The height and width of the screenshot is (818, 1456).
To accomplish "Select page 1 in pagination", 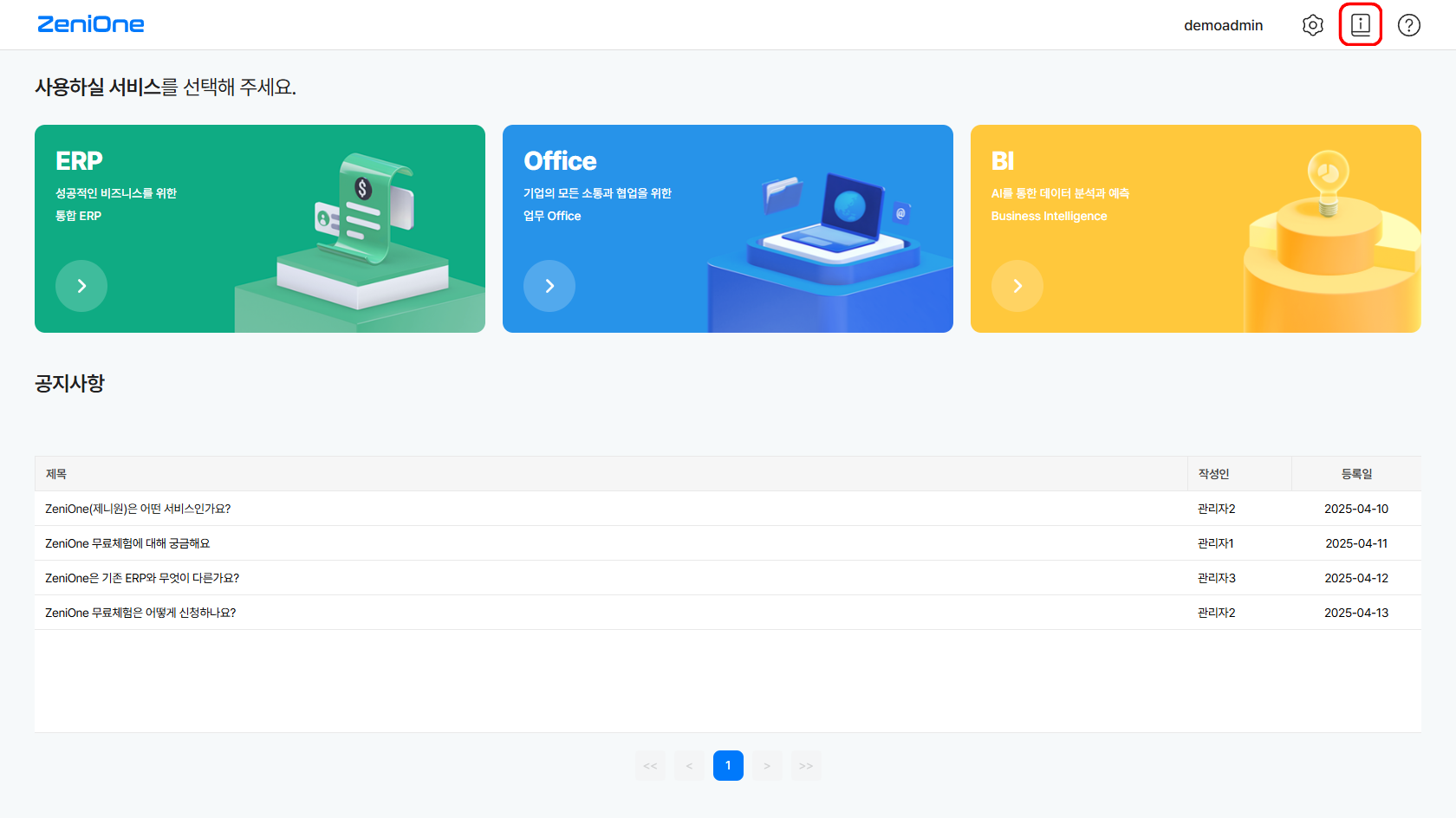I will pyautogui.click(x=728, y=766).
